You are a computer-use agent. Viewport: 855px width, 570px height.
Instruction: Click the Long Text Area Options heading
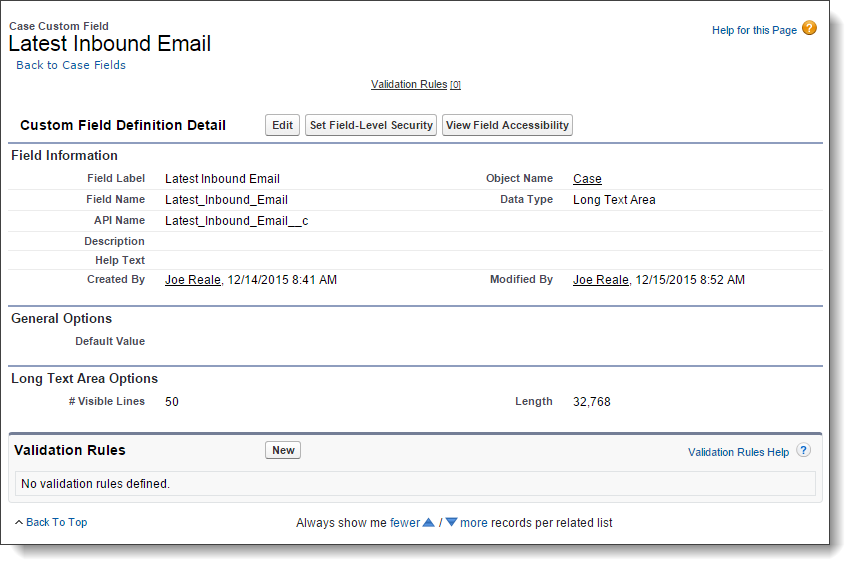tap(85, 379)
